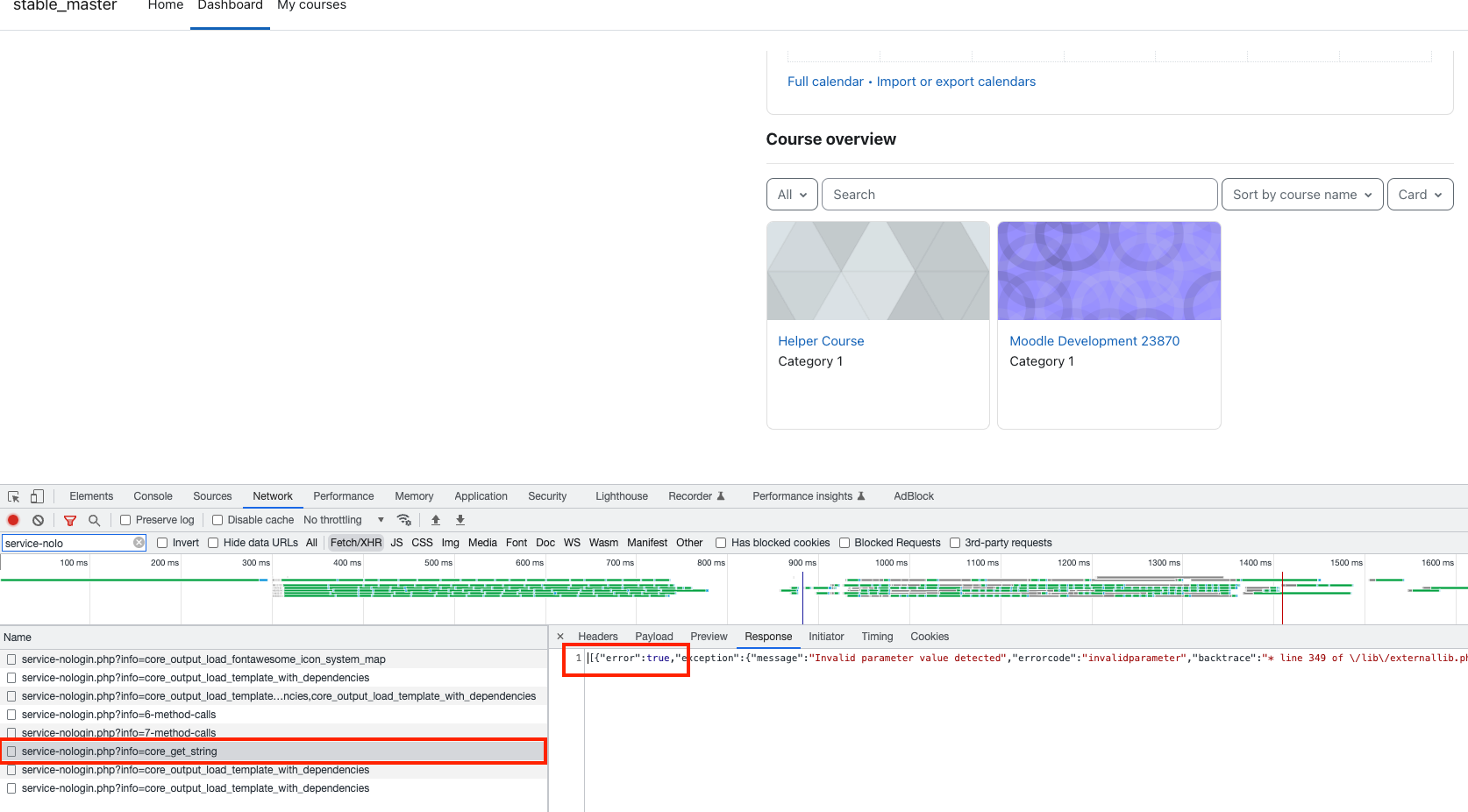1468x812 pixels.
Task: Tick the Invert filter checkbox
Action: pos(162,543)
